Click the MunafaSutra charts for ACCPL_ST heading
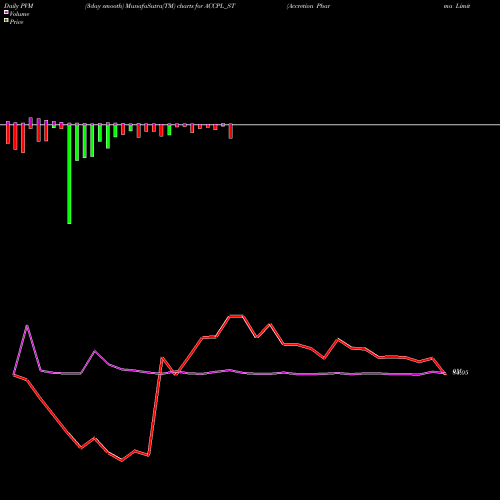This screenshot has height=500, width=500. [160, 6]
